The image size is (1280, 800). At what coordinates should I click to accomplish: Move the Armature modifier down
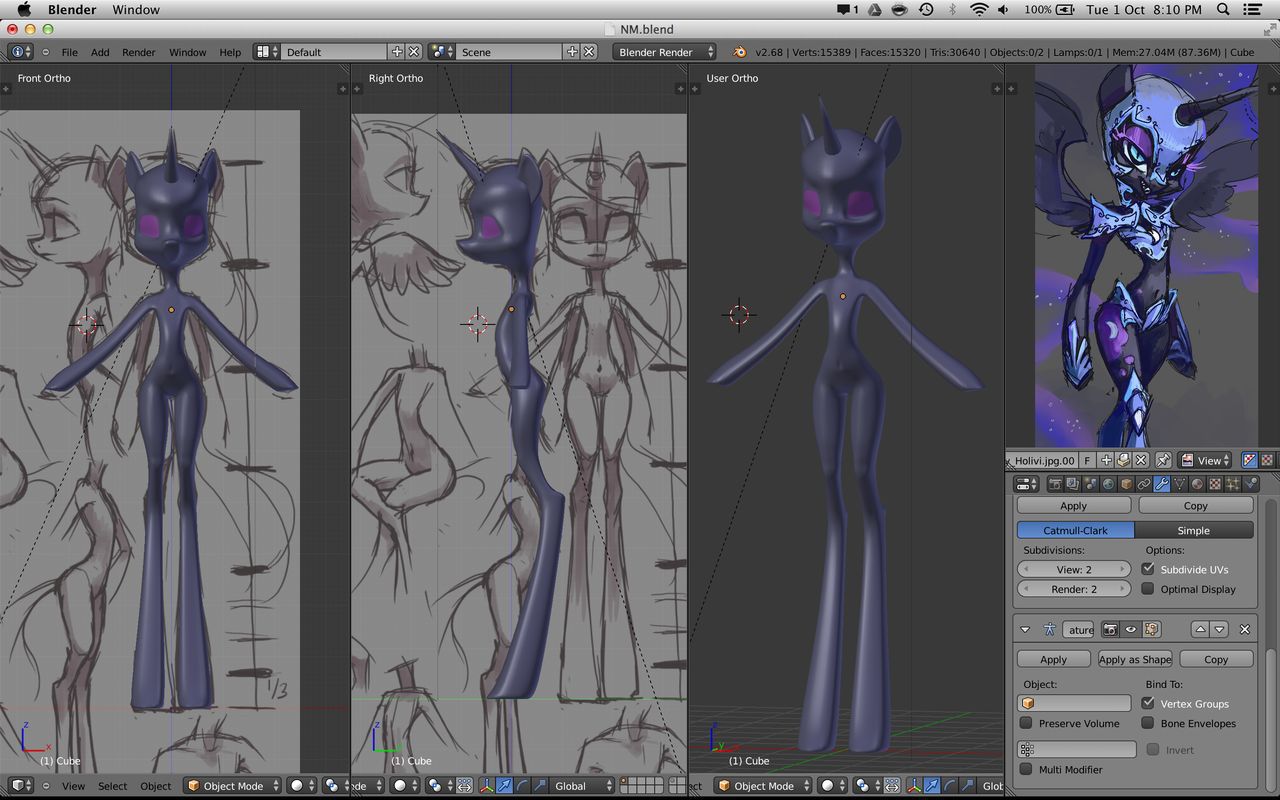tap(1219, 630)
